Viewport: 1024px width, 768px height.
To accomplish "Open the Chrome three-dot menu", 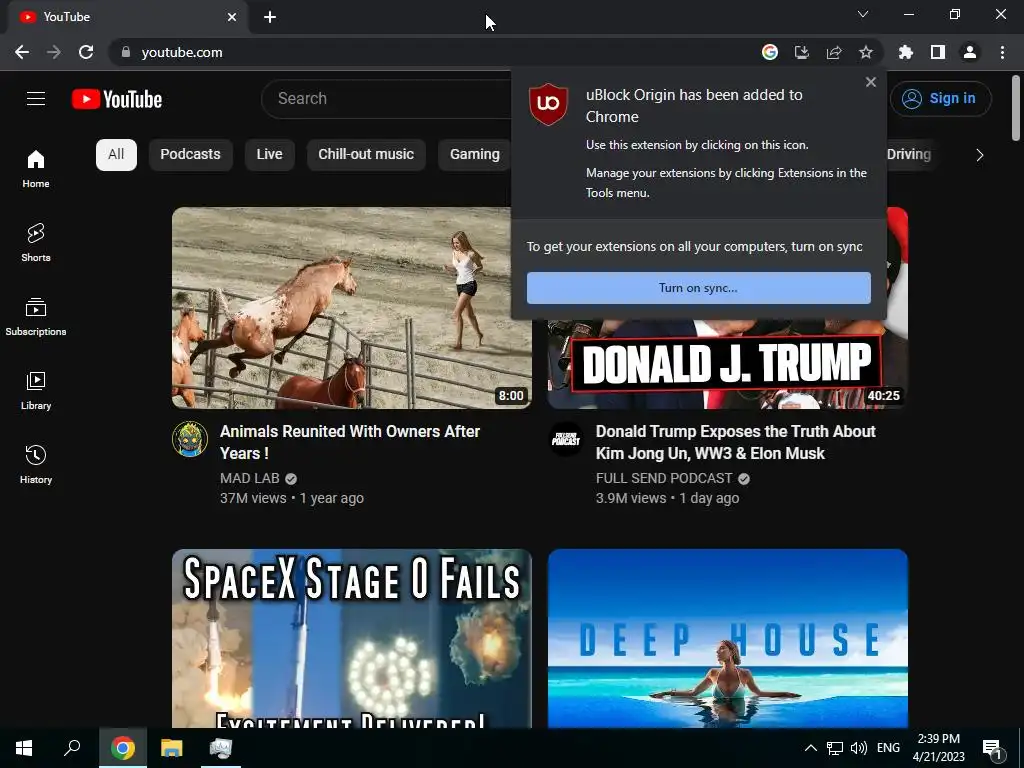I will click(1002, 52).
